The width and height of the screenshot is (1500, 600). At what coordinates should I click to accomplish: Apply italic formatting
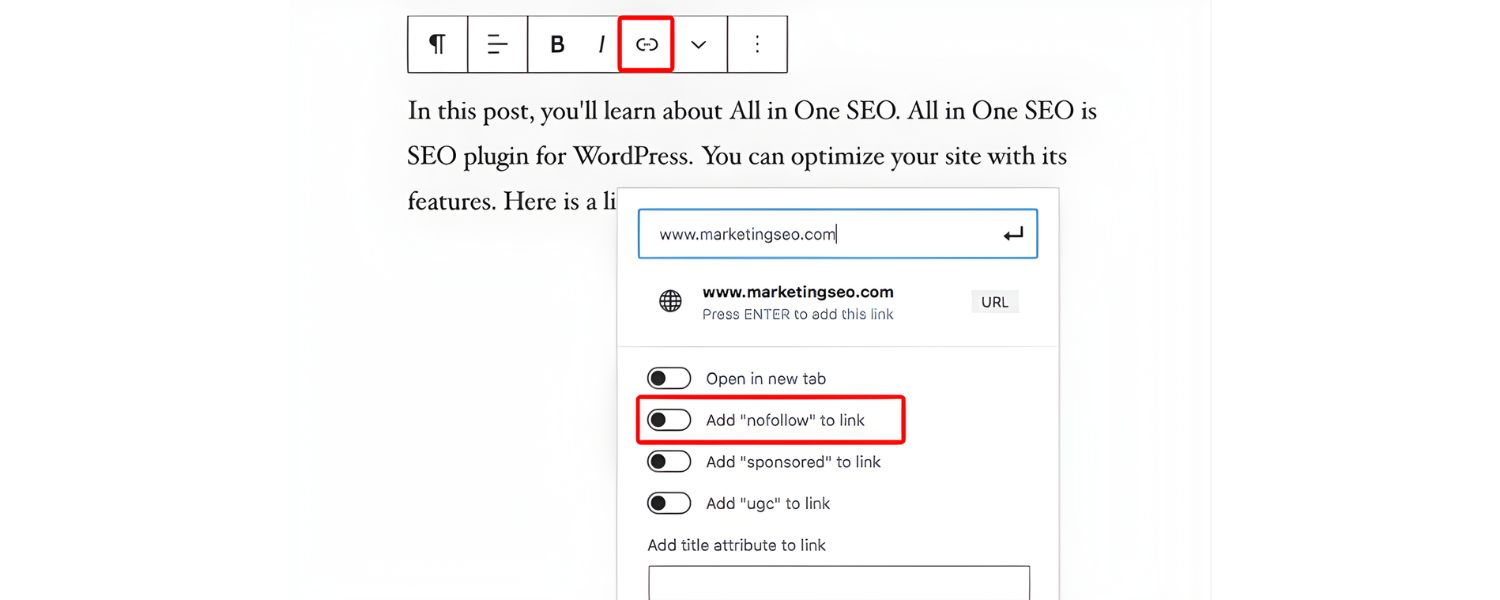tap(601, 44)
